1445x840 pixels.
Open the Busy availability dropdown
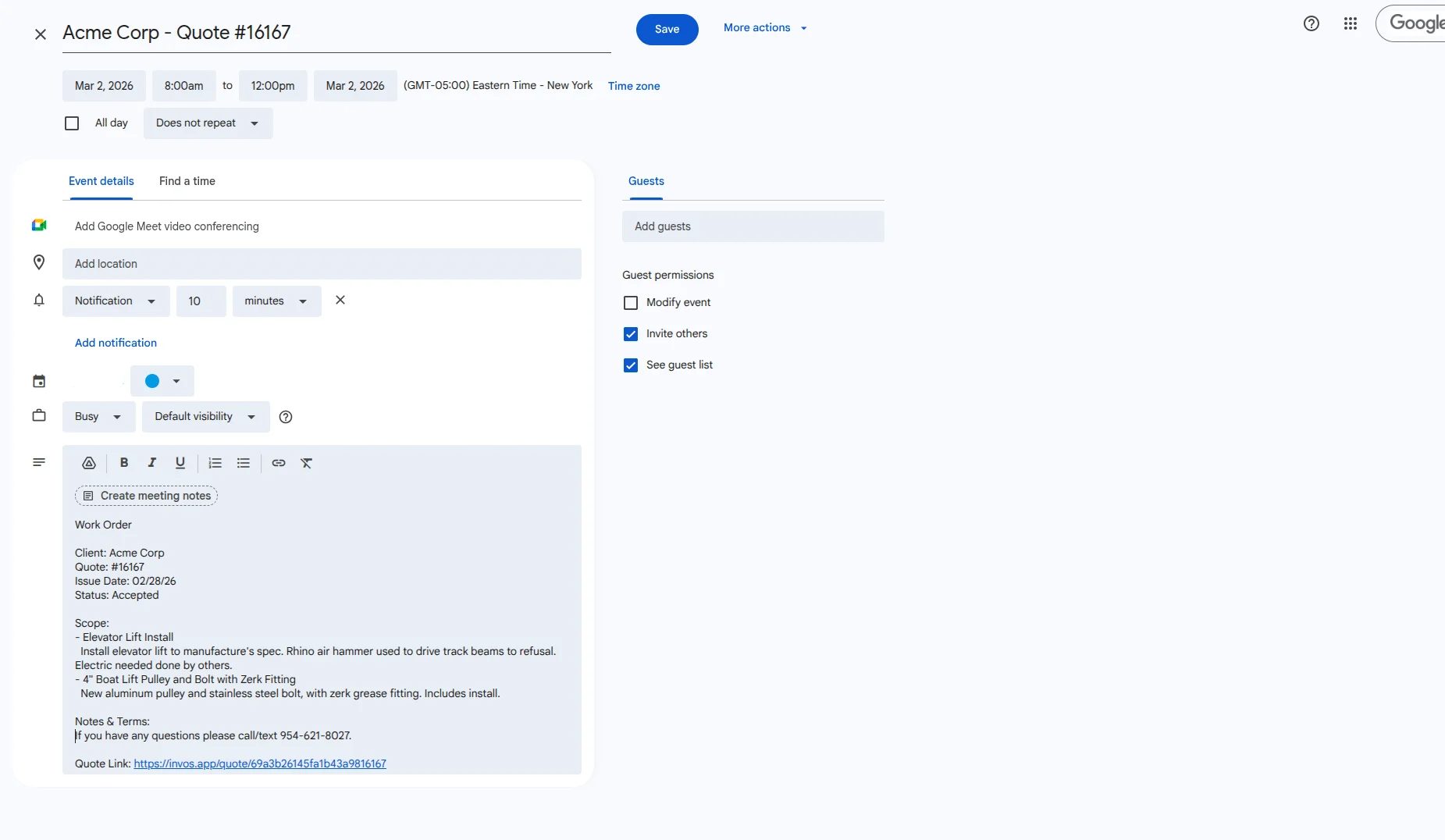[x=99, y=417]
